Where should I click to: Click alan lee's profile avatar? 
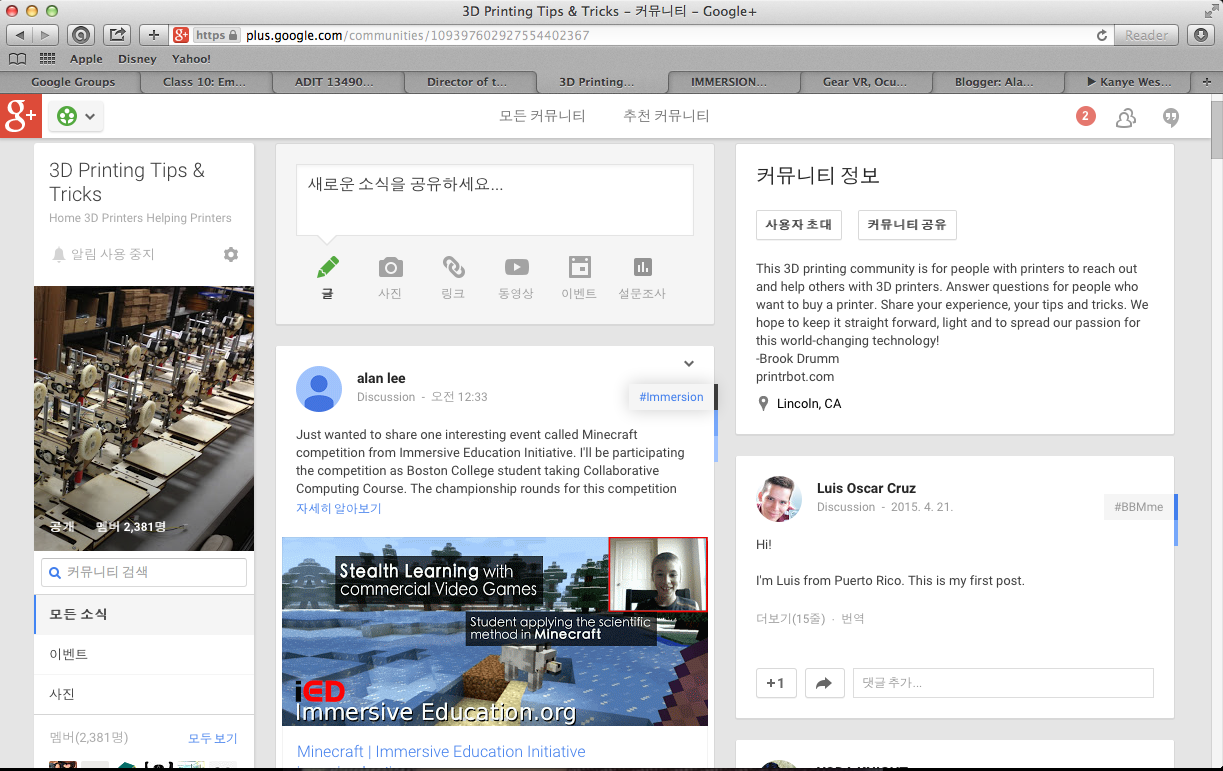(x=319, y=388)
